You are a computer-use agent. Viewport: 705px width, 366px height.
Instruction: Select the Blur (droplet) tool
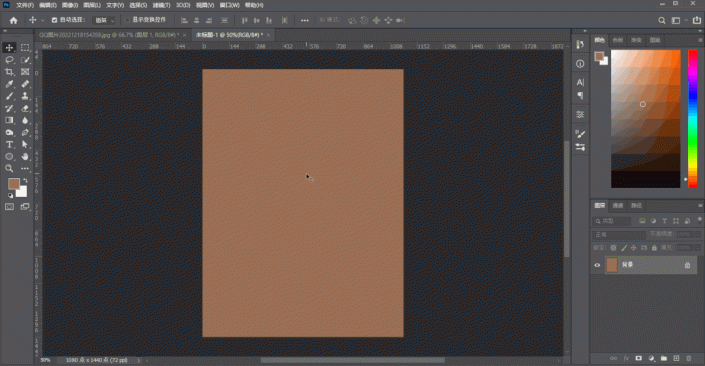pyautogui.click(x=25, y=121)
